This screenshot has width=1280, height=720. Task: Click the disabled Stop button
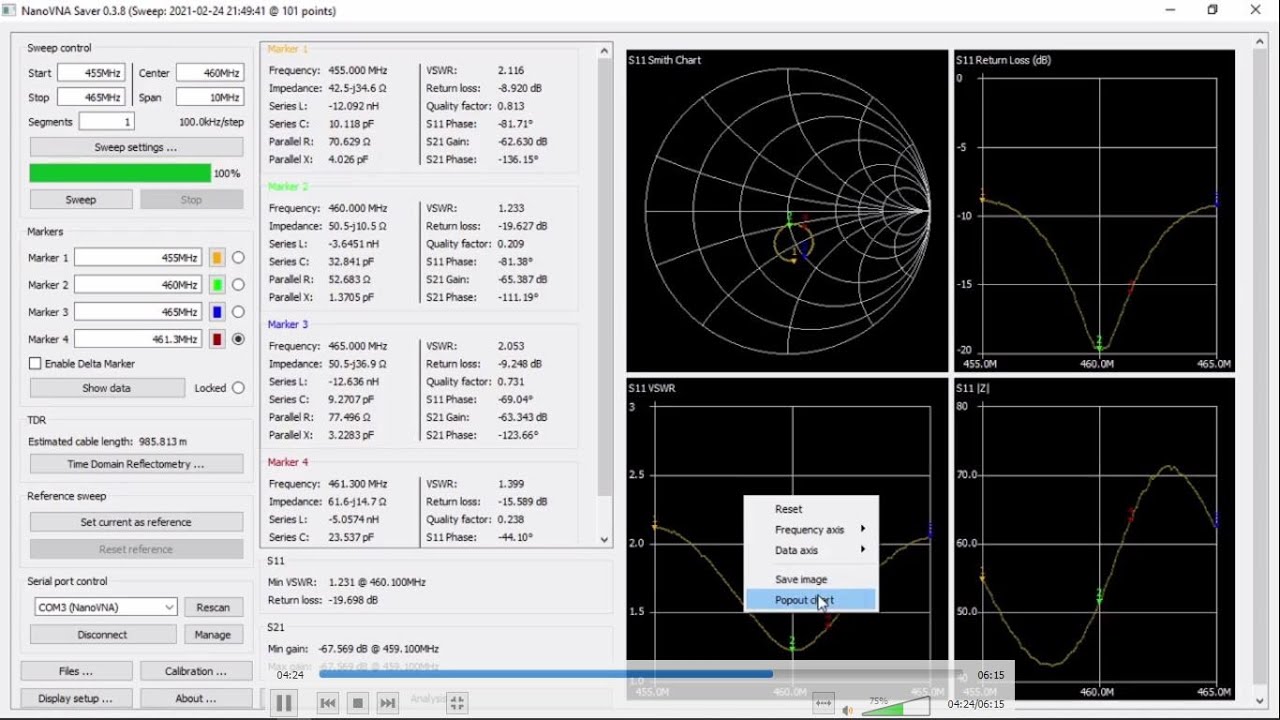tap(191, 199)
